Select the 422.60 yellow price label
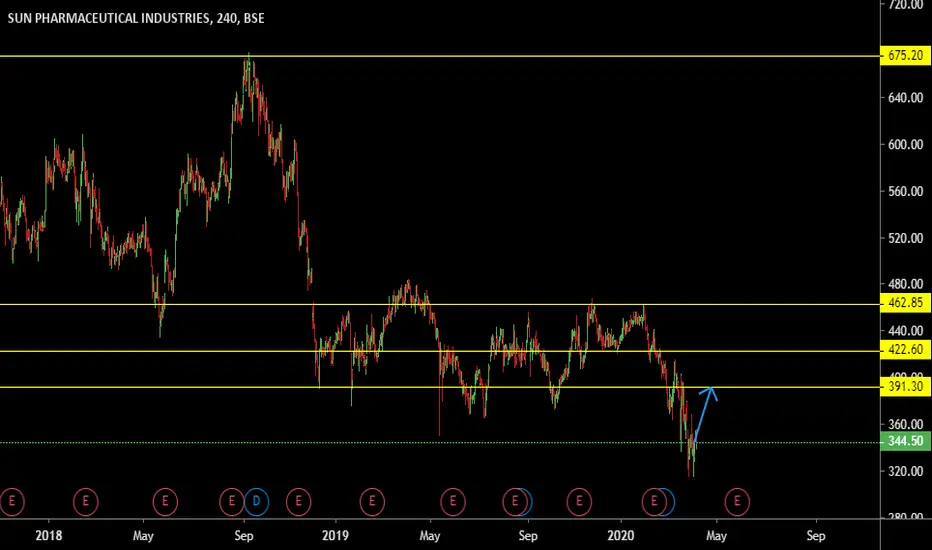 pyautogui.click(x=905, y=350)
